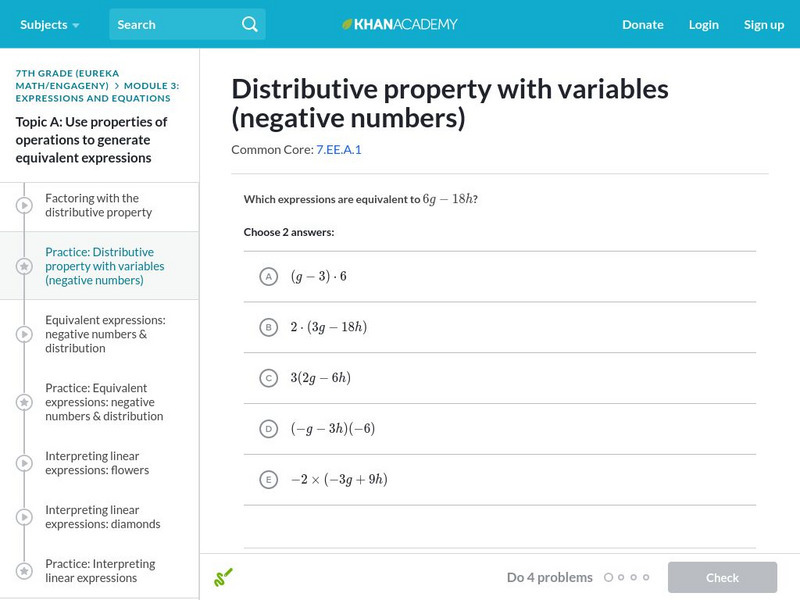The height and width of the screenshot is (600, 800).
Task: Select answer choice E, −2 × (−3g + 9h)
Action: [268, 480]
